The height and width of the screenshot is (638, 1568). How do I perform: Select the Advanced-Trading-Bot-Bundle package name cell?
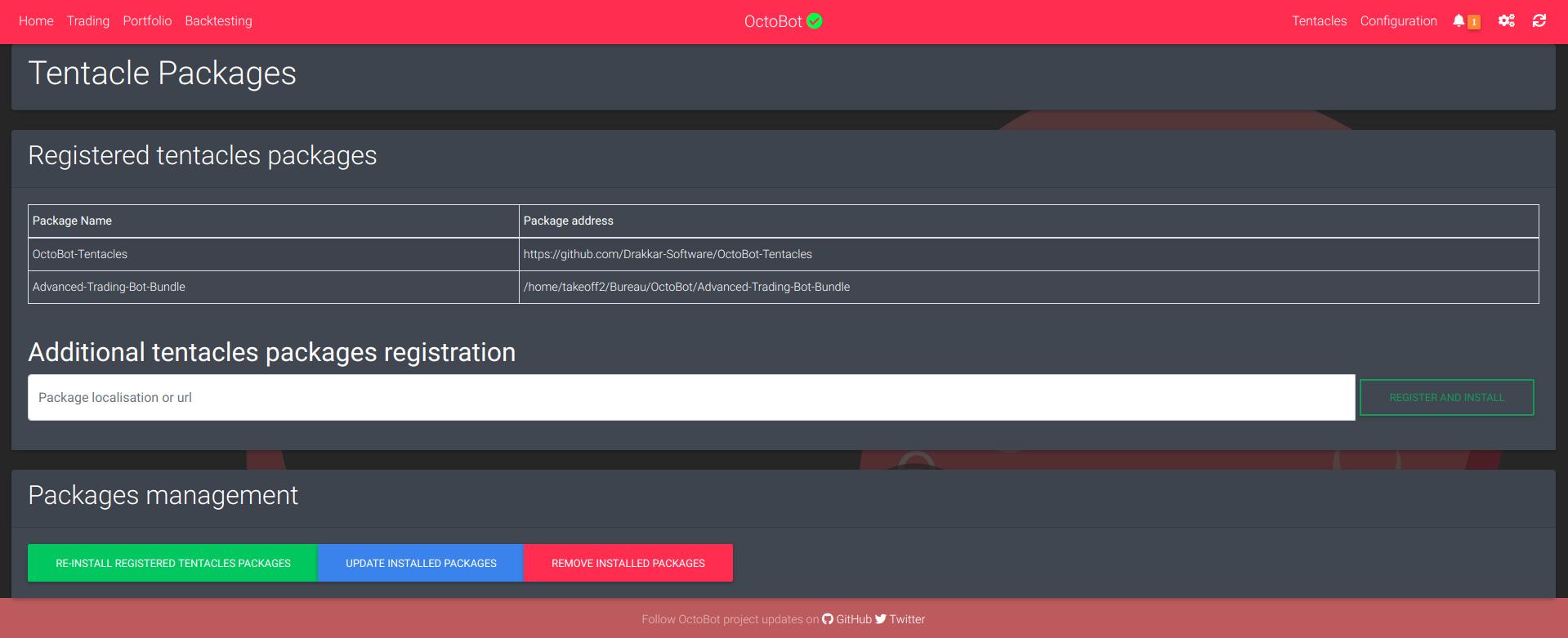point(274,287)
